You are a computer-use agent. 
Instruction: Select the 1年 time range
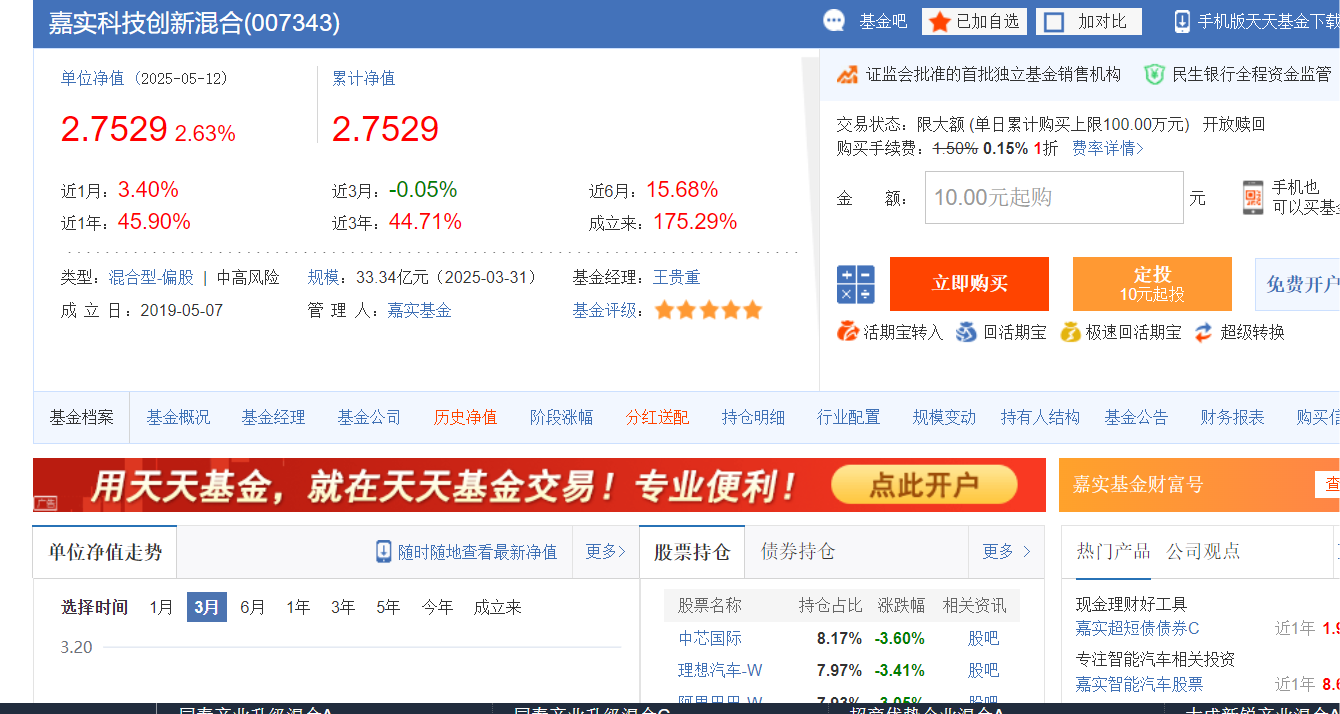click(298, 607)
